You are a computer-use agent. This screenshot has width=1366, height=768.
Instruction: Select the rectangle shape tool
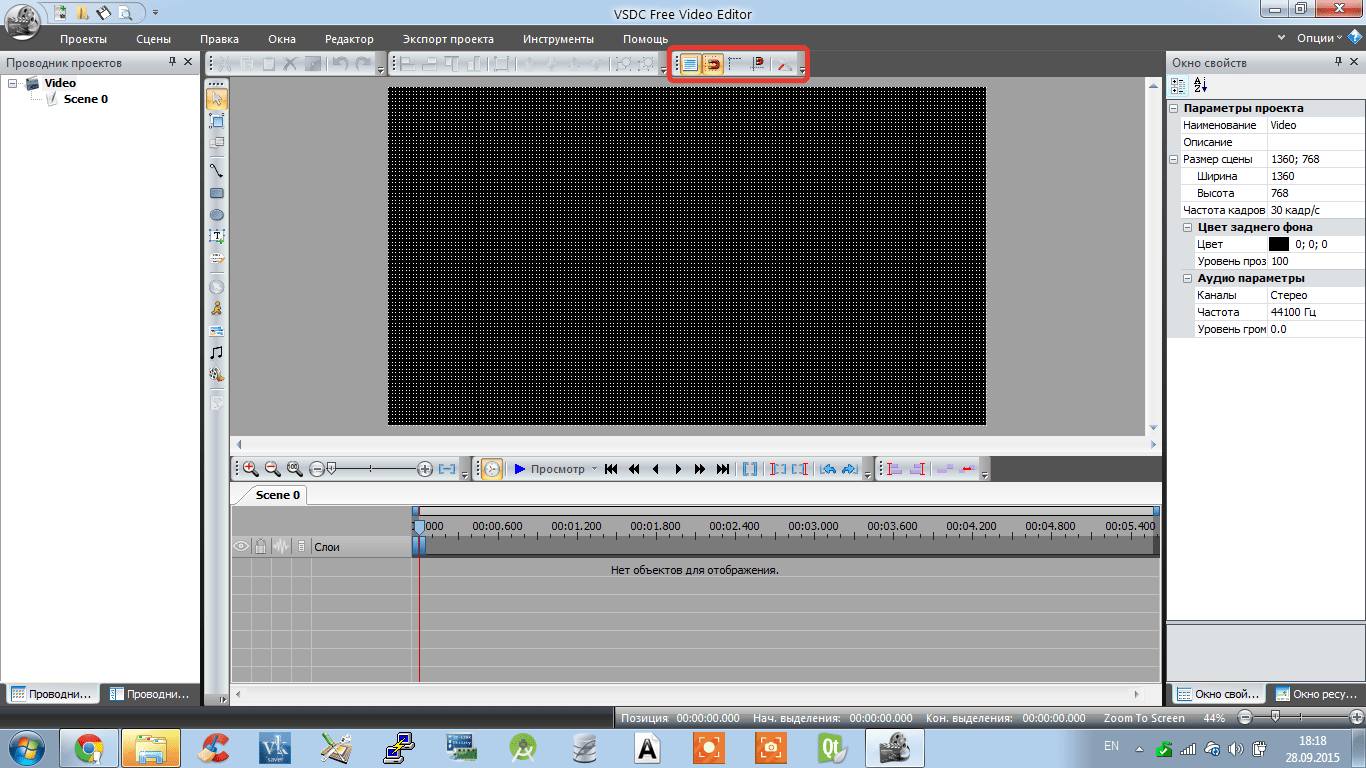coord(217,193)
